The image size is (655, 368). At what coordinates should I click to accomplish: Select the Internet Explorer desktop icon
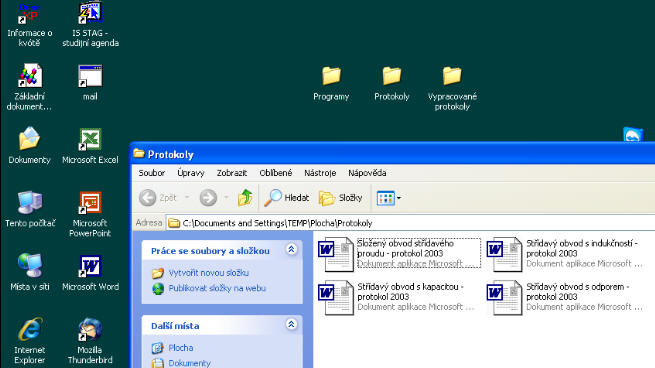click(x=29, y=341)
